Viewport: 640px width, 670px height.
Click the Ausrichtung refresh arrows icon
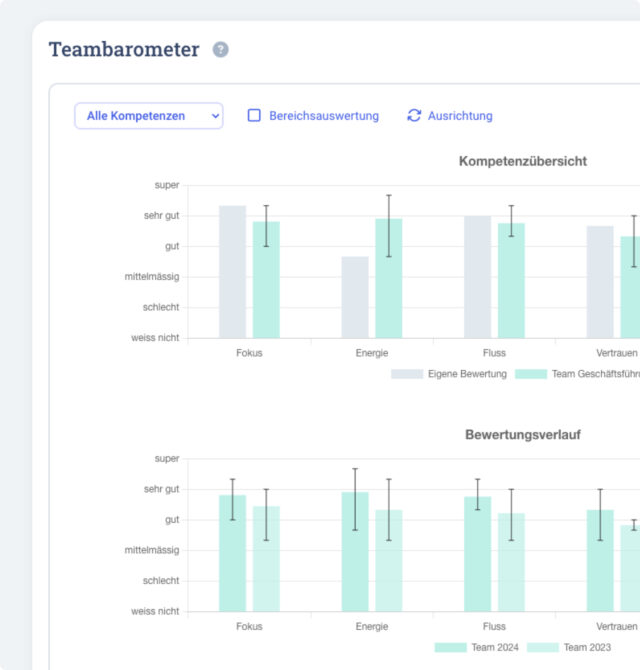[414, 115]
